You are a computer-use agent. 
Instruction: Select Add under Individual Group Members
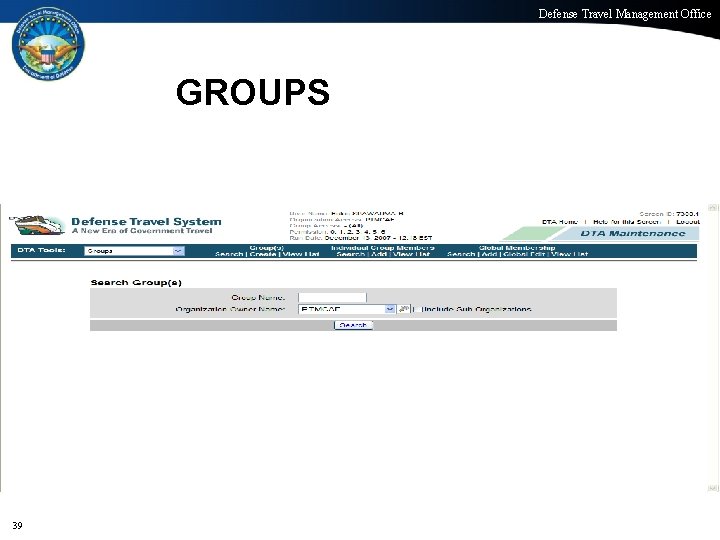[x=379, y=254]
